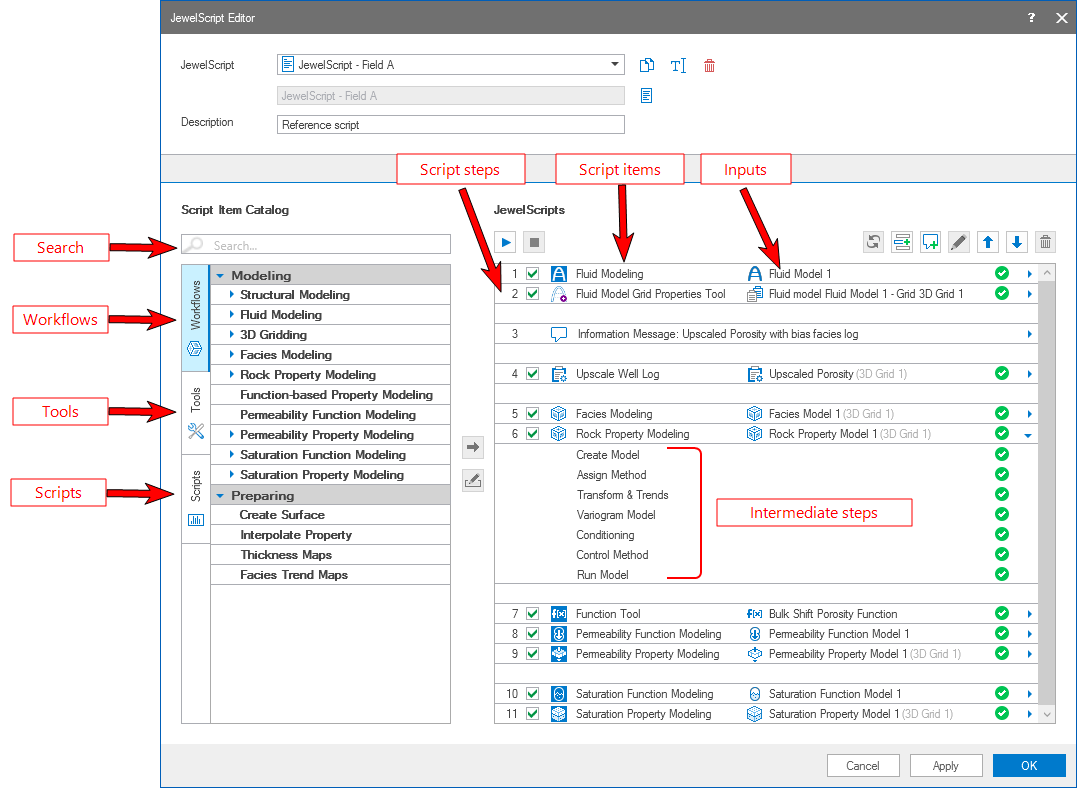The width and height of the screenshot is (1077, 788).
Task: Click the pencil edit icon in steps toolbar
Action: tap(959, 242)
